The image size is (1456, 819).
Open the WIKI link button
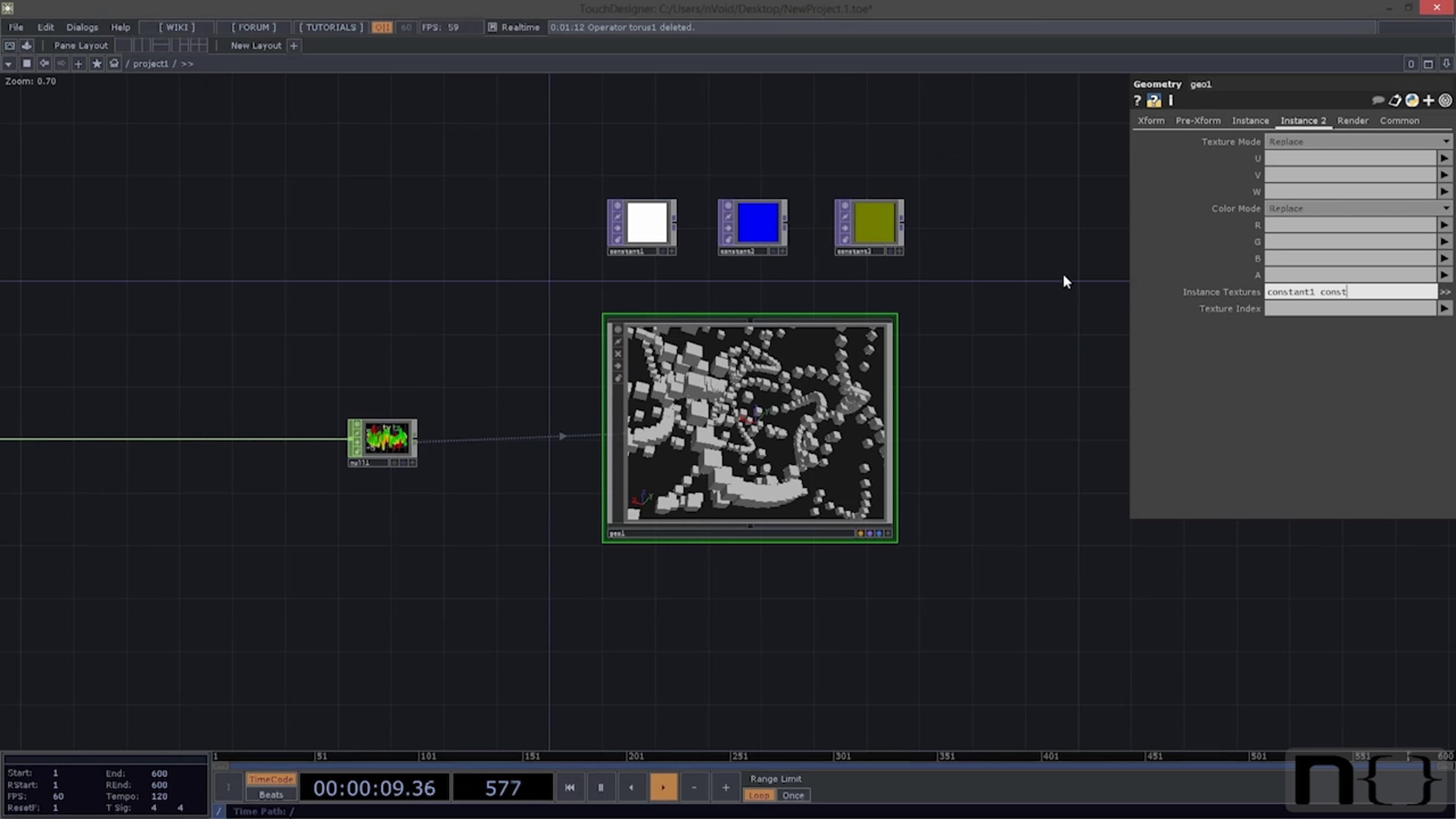(x=177, y=27)
